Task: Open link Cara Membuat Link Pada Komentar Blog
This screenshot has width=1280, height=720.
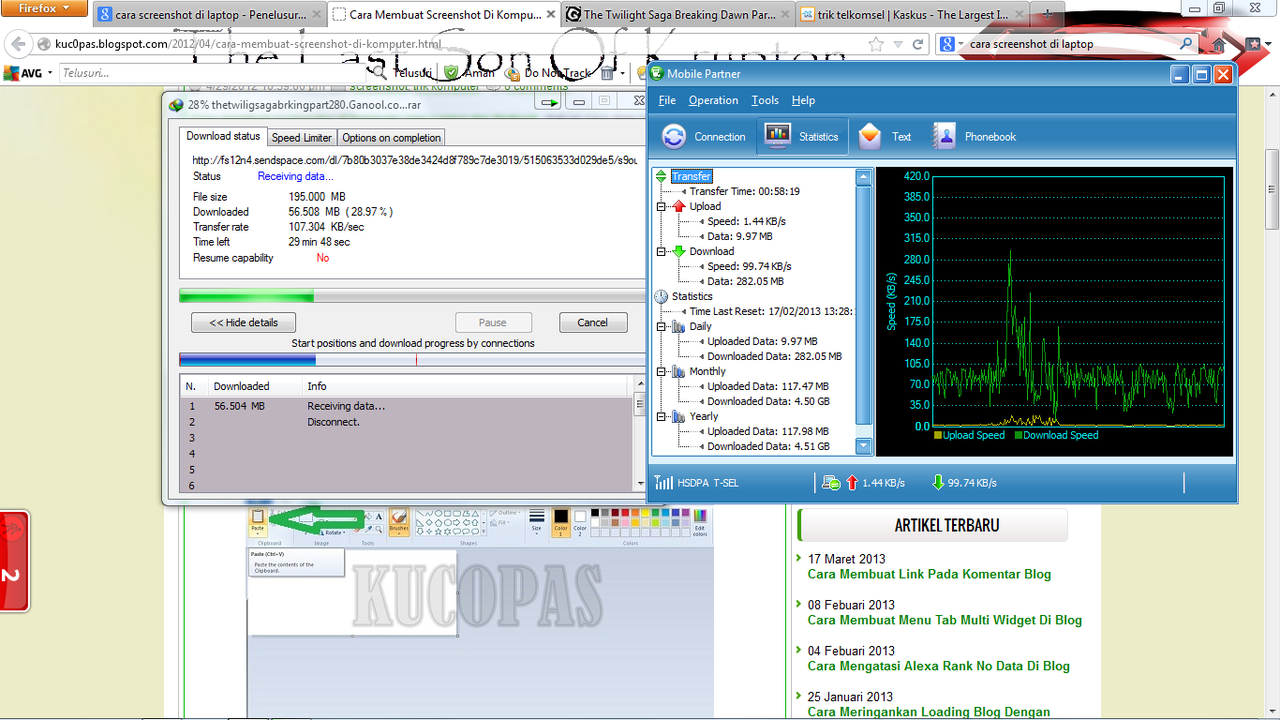Action: tap(929, 574)
